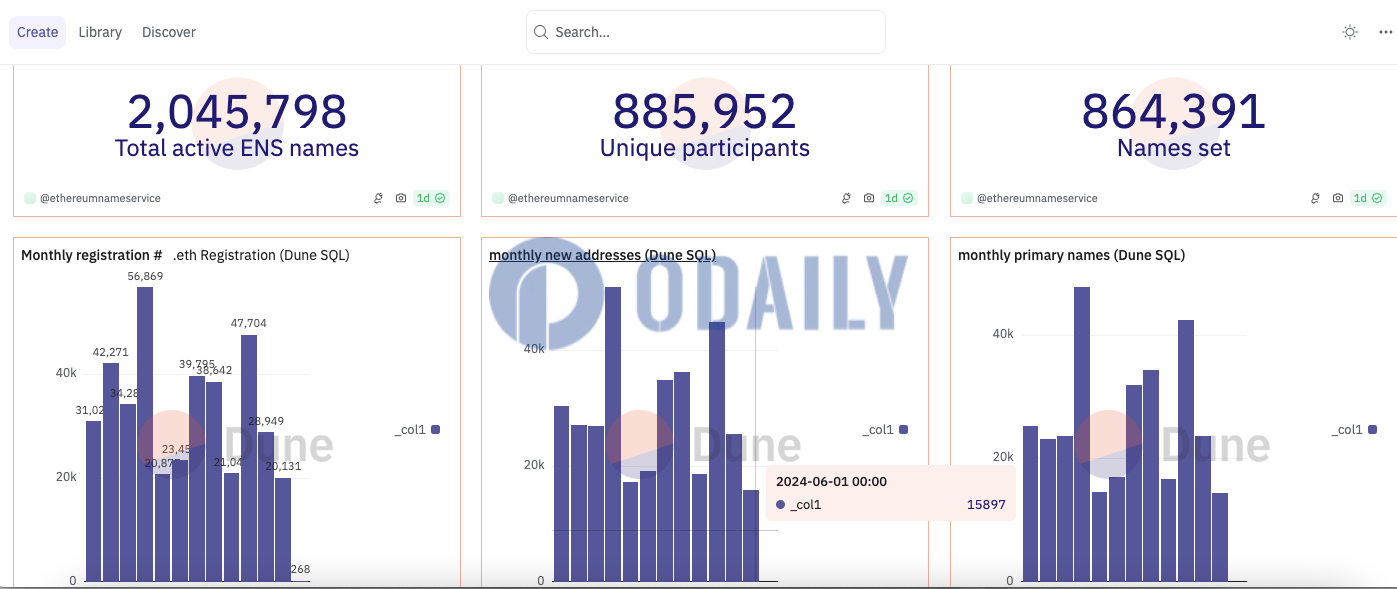This screenshot has height=589, width=1397.
Task: Click the 1d refresh badge on Total active ENS names card
Action: click(x=431, y=198)
